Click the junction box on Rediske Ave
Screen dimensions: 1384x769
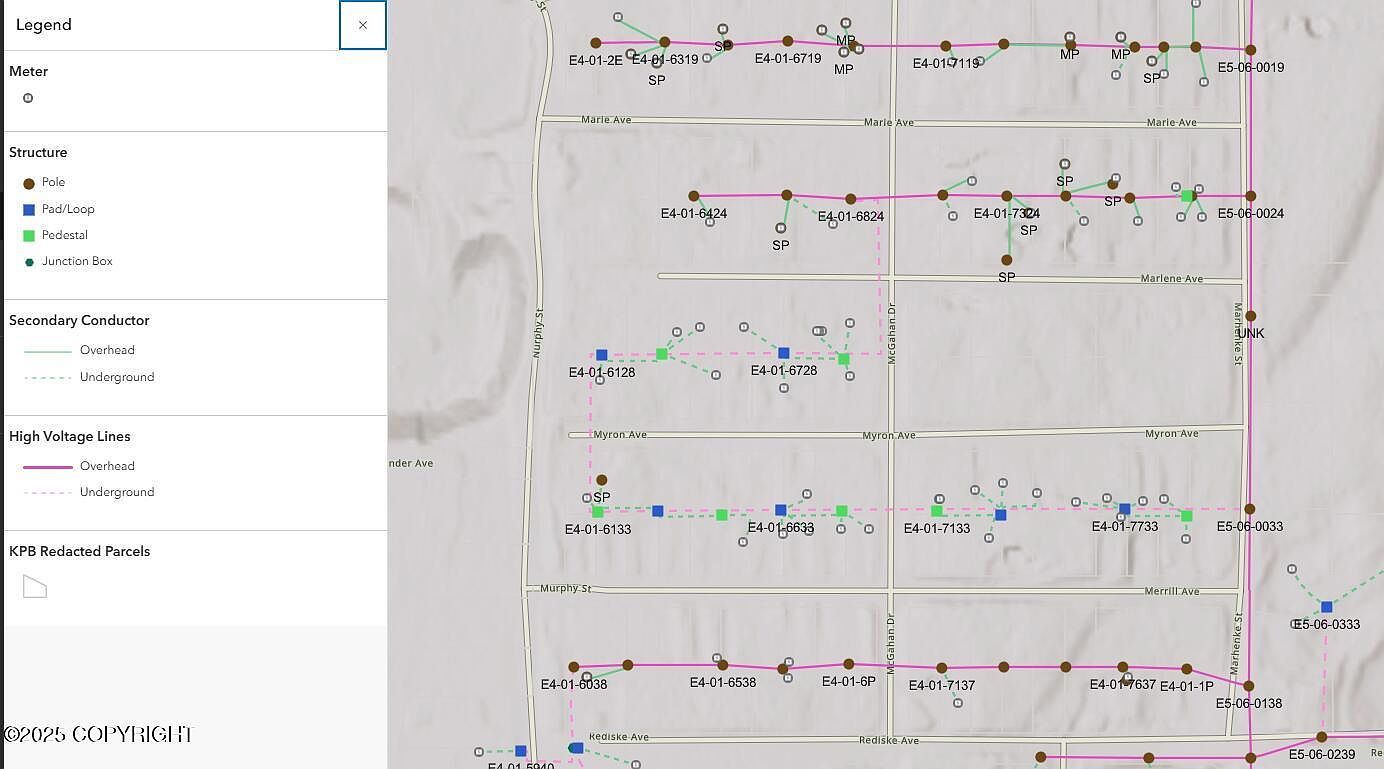click(x=575, y=748)
